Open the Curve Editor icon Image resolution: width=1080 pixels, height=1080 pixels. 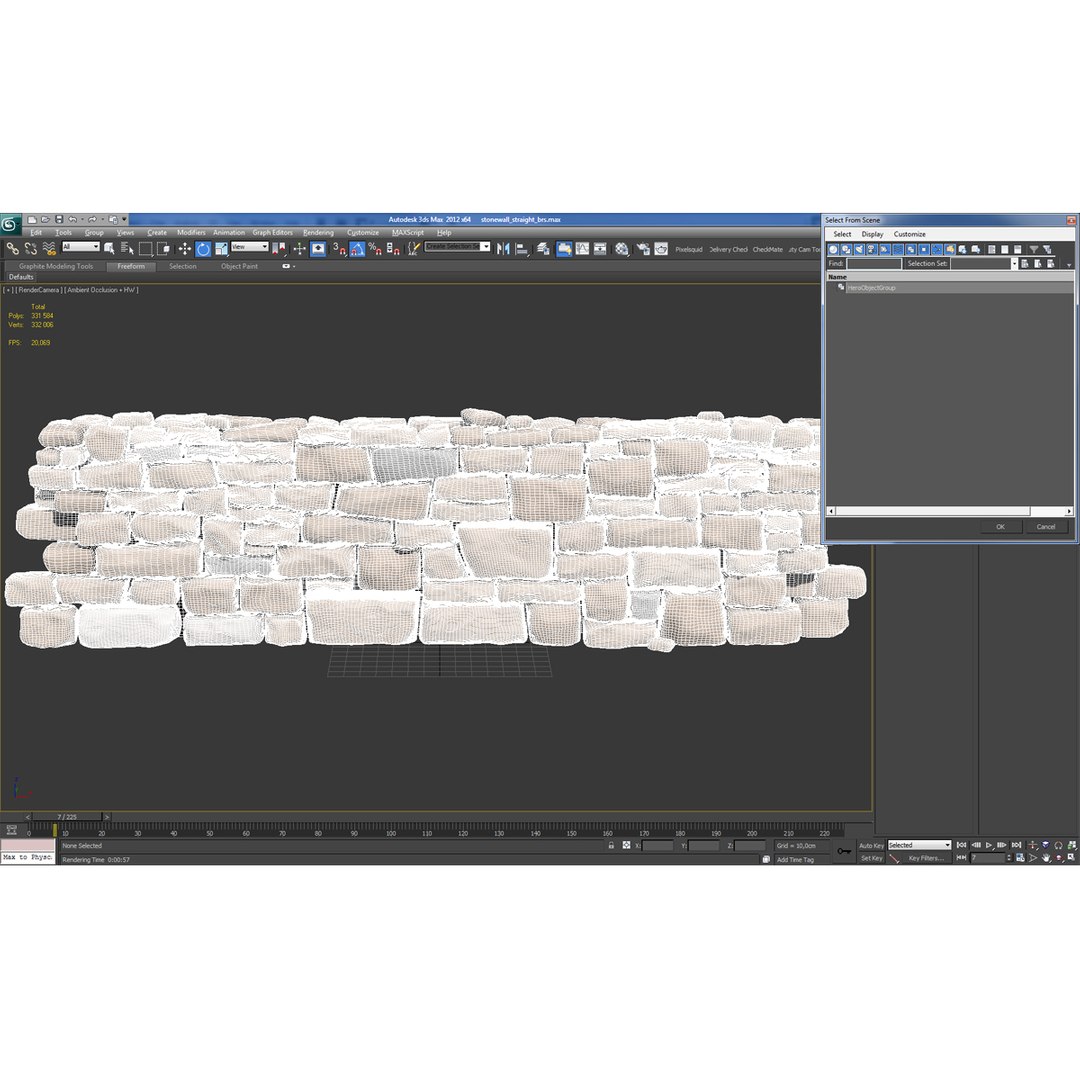click(x=583, y=249)
